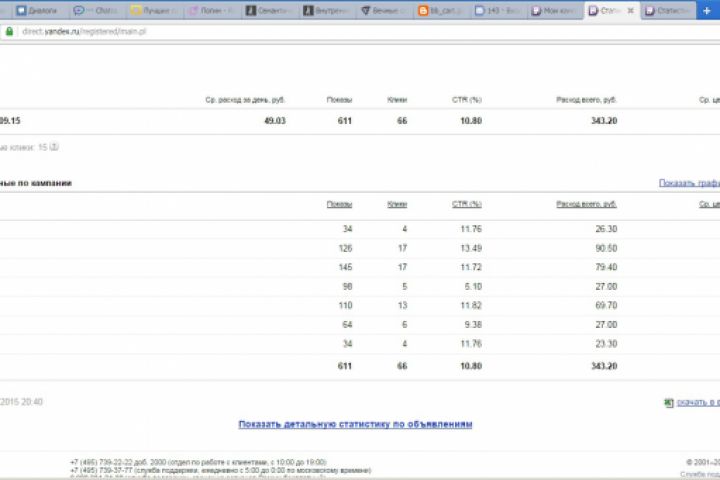Click the green padlock icon in address bar
720x480 pixels.
point(9,31)
